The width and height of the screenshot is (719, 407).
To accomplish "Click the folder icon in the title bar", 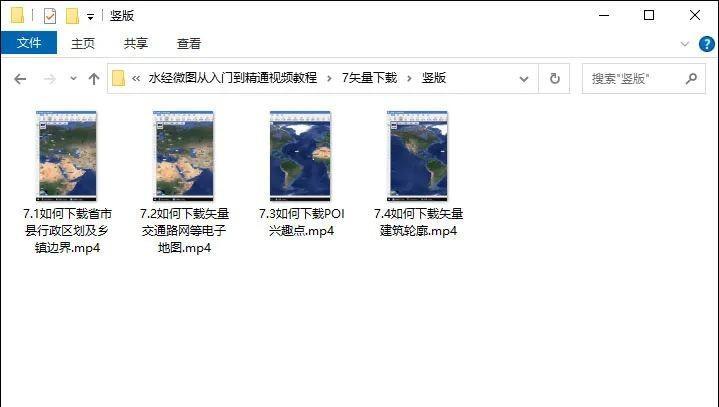I will (17, 15).
